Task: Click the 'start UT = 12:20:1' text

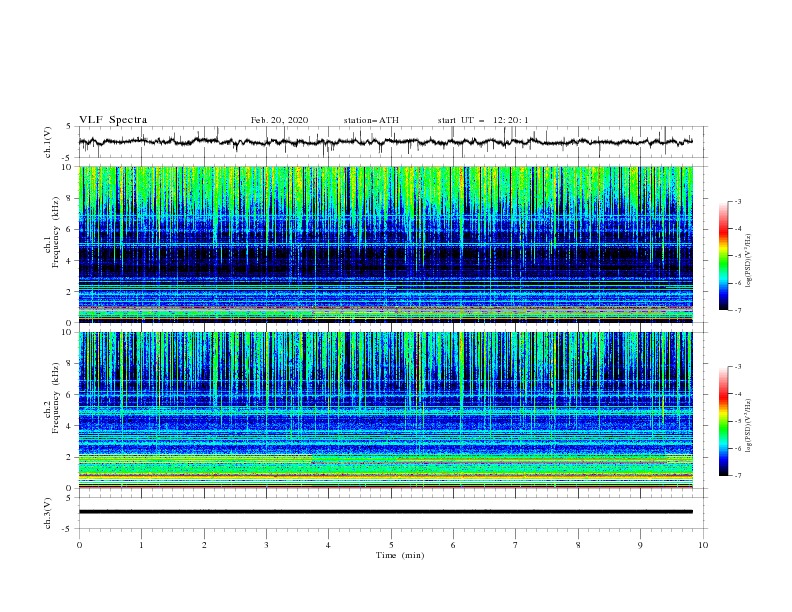Action: click(x=483, y=120)
